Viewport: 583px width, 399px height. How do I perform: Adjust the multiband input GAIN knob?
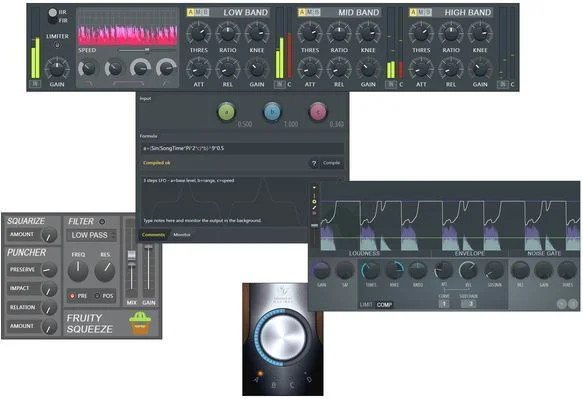57,68
